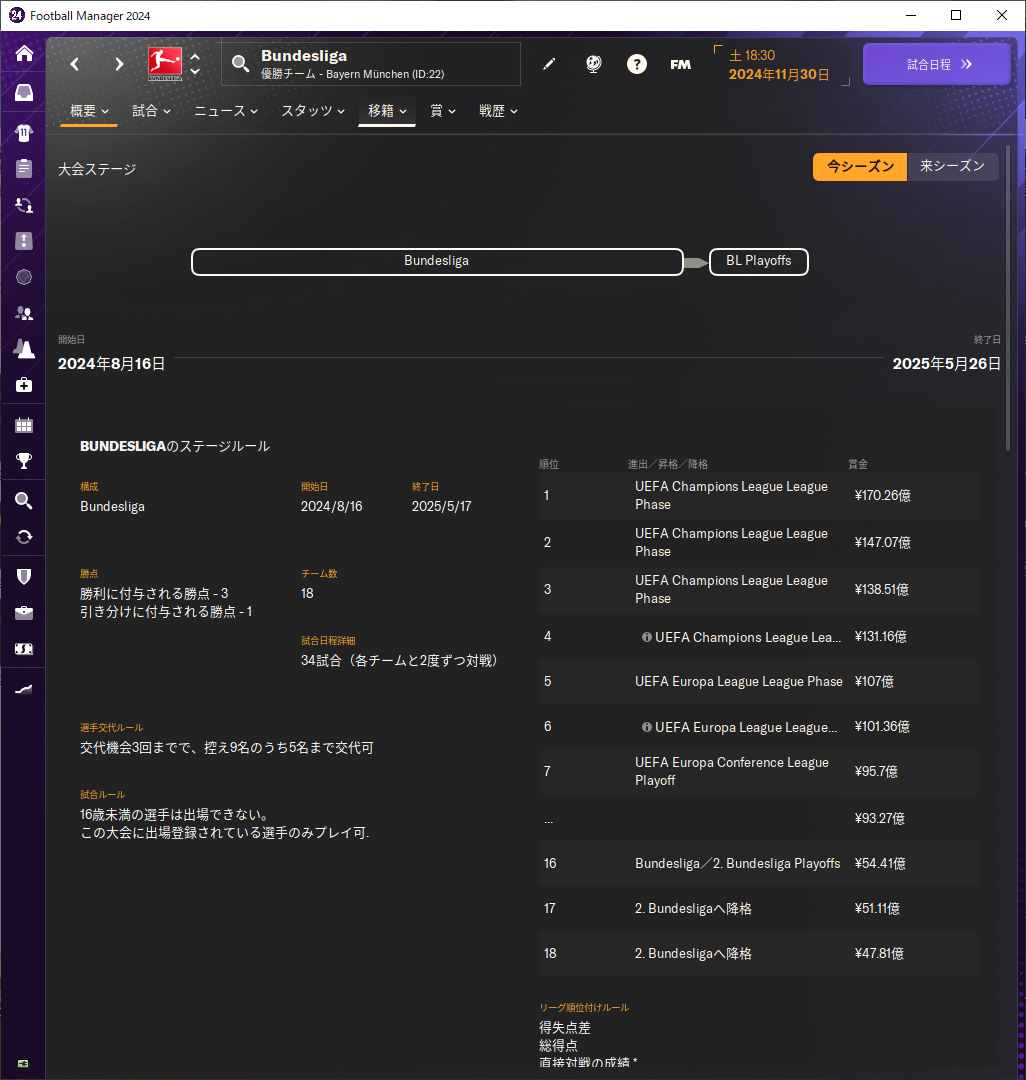1026x1080 pixels.
Task: Click the 試合日程 continue button
Action: [x=936, y=64]
